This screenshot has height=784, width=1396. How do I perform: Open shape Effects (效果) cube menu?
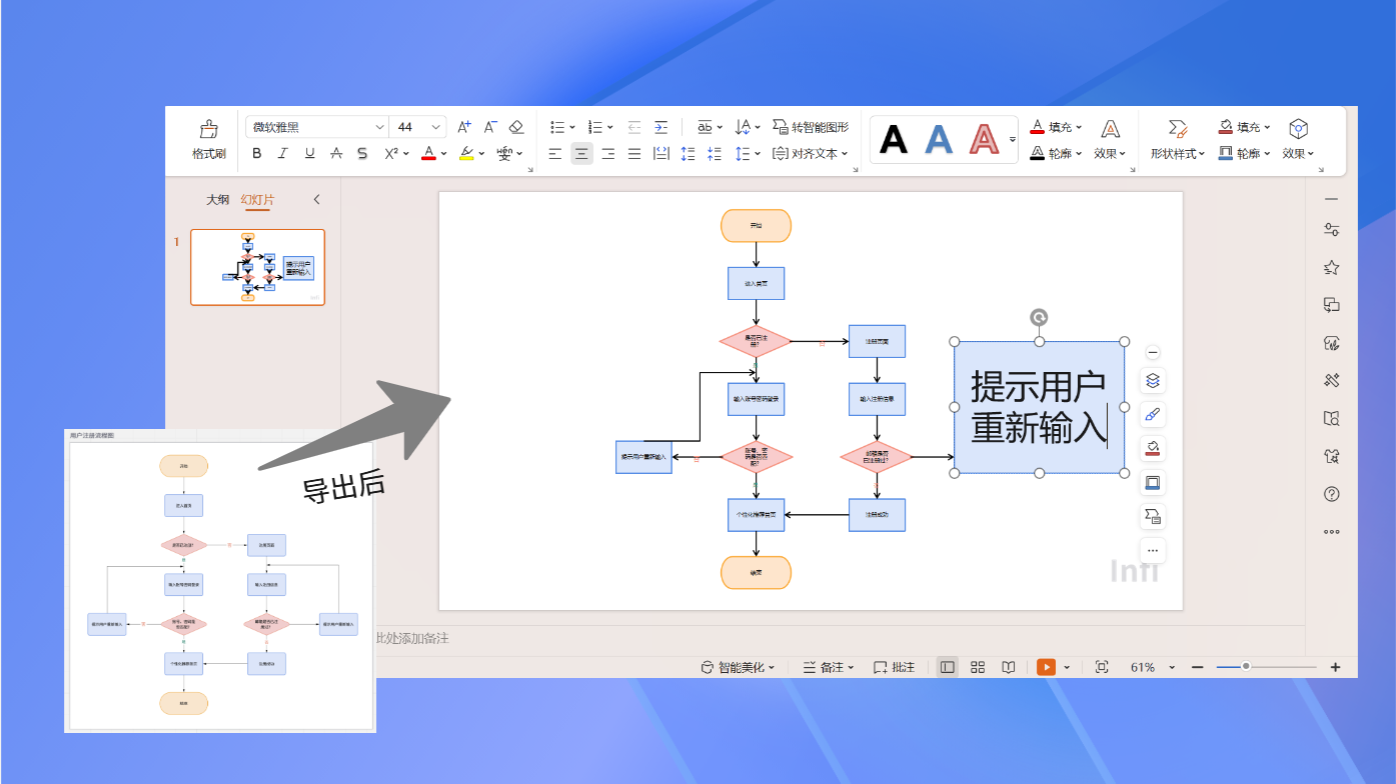pos(1298,139)
